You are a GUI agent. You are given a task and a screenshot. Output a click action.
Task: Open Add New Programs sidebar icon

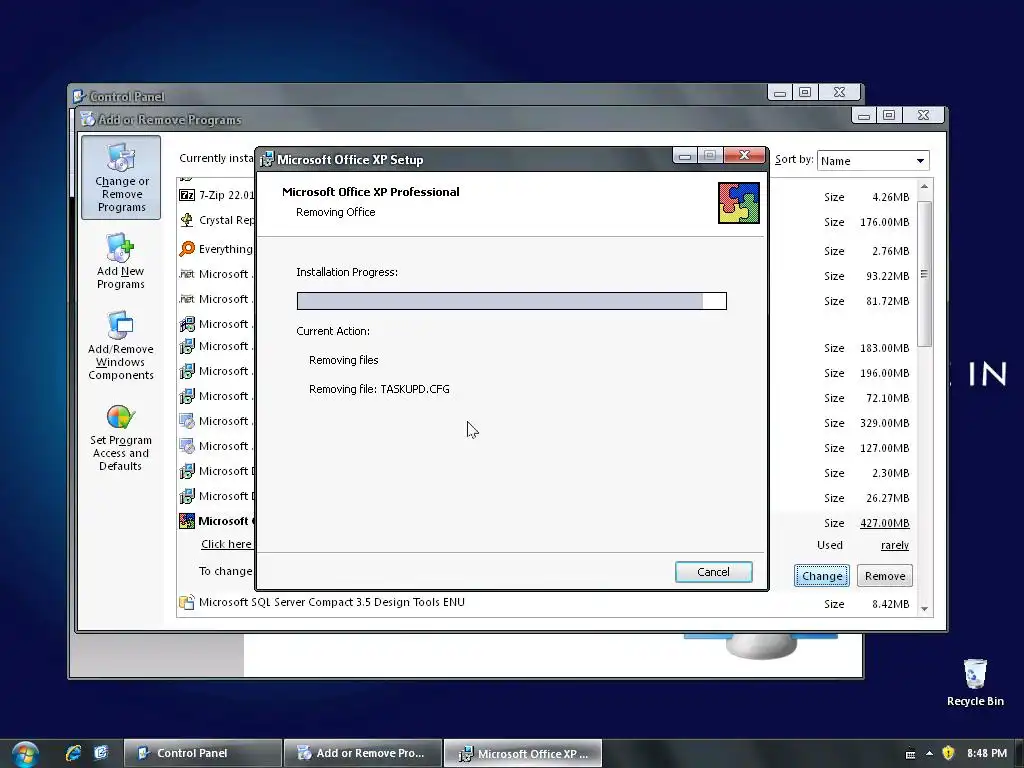pyautogui.click(x=121, y=262)
